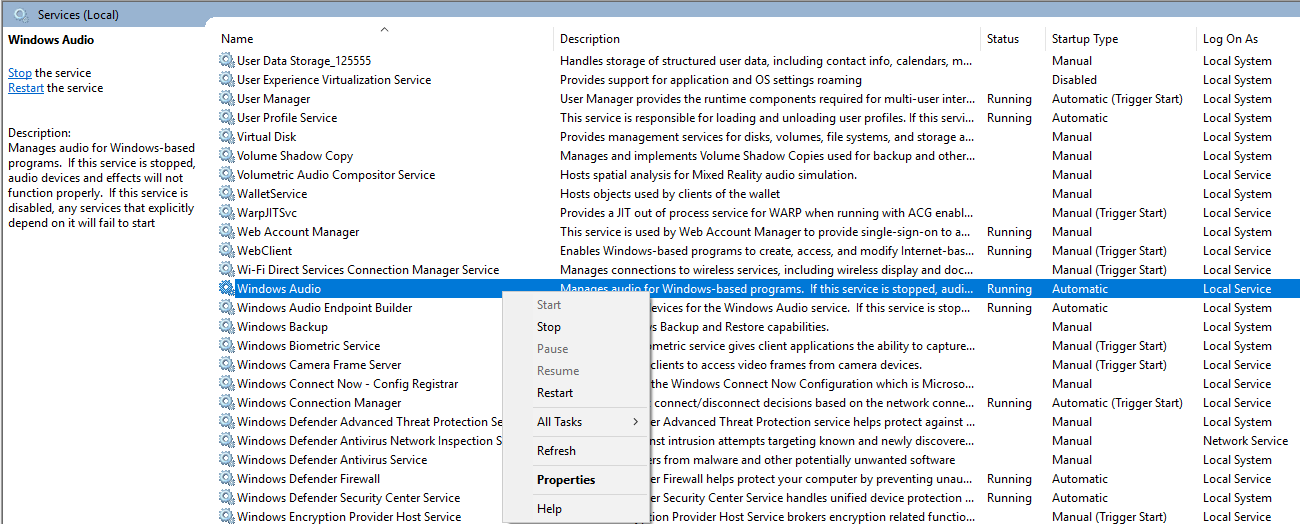Click Automatic startup type of Windows Defender Firewall
This screenshot has height=524, width=1300.
[x=1080, y=479]
